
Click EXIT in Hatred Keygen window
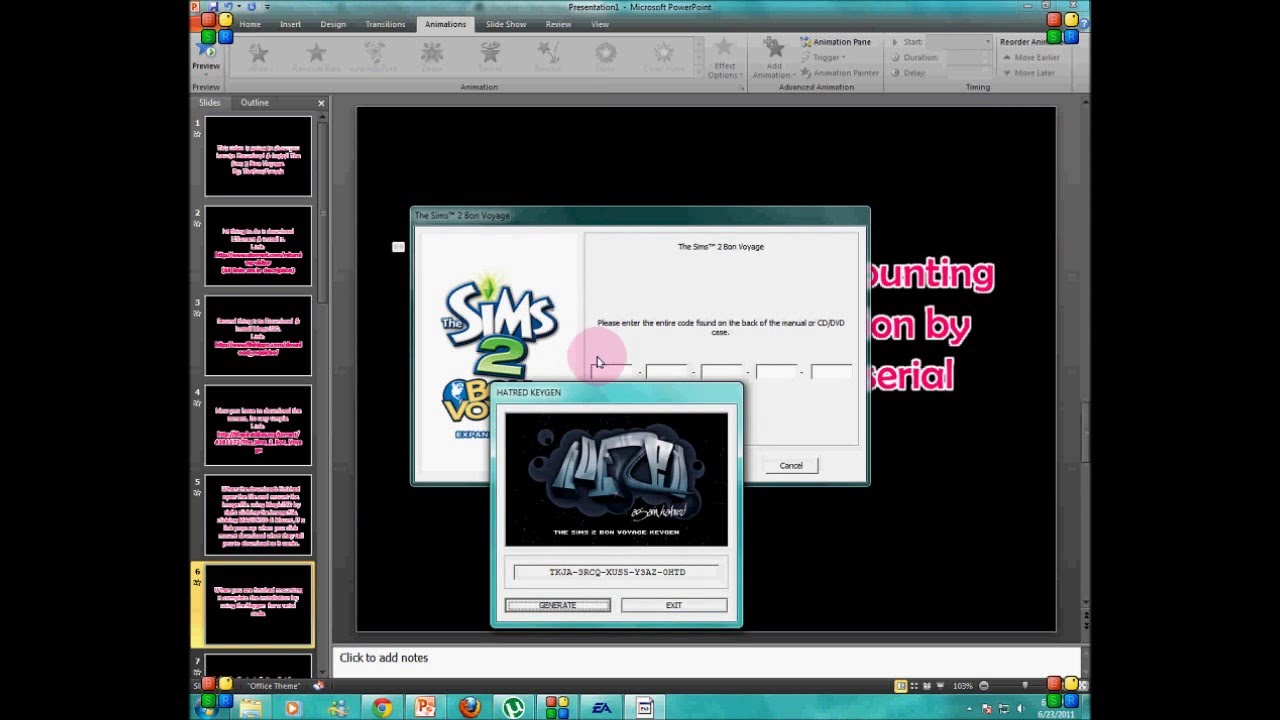[x=673, y=605]
